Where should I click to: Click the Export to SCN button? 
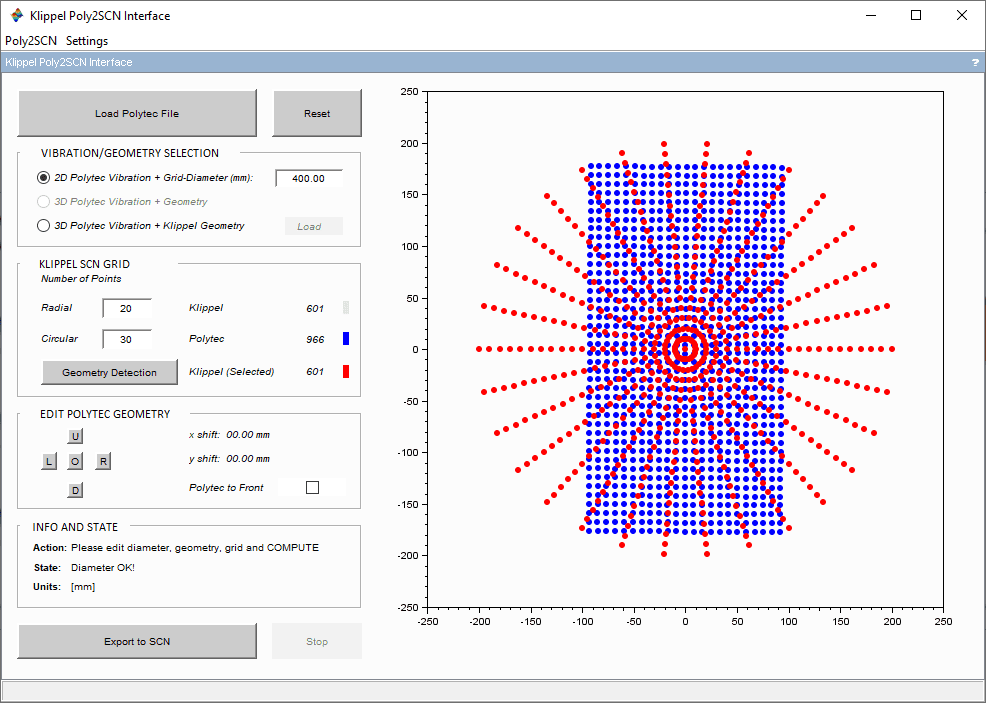tap(137, 641)
